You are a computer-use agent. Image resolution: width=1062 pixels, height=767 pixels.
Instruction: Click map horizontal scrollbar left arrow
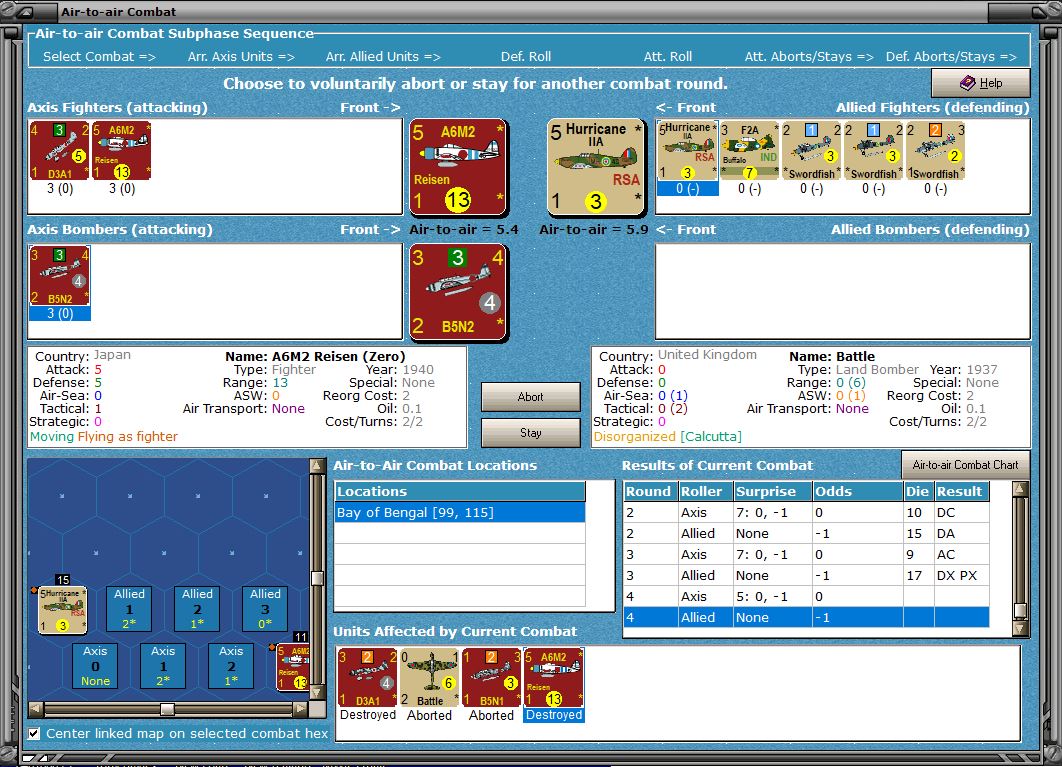(x=36, y=709)
